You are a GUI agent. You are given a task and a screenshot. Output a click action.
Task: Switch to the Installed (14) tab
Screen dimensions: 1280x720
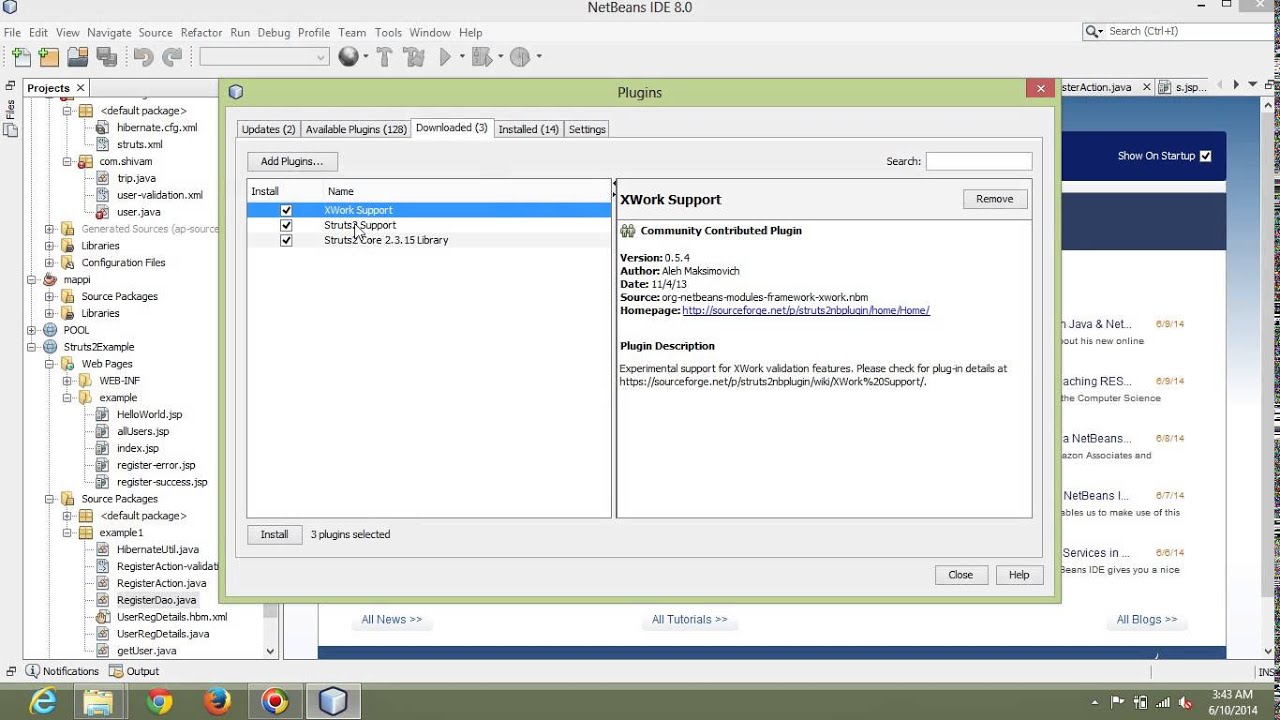pos(528,129)
